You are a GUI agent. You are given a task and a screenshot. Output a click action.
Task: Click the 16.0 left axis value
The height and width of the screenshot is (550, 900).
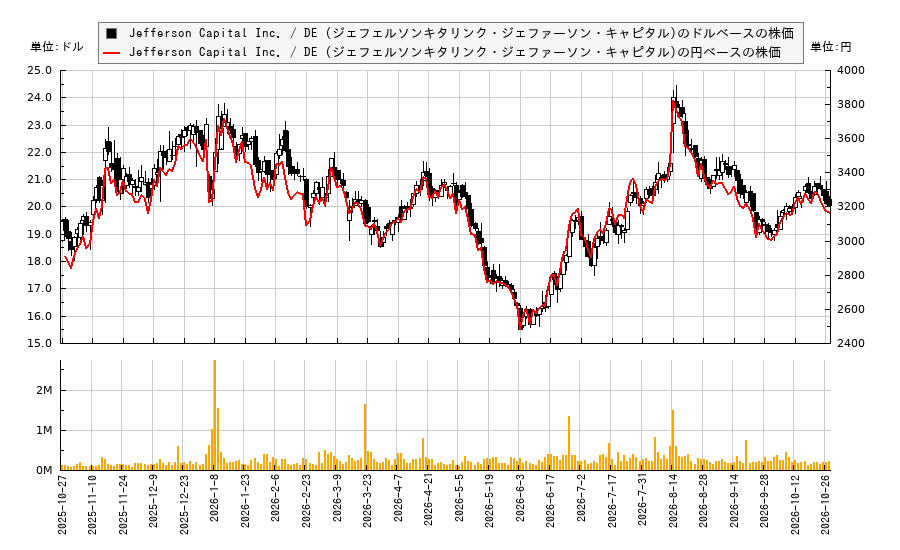tap(40, 316)
